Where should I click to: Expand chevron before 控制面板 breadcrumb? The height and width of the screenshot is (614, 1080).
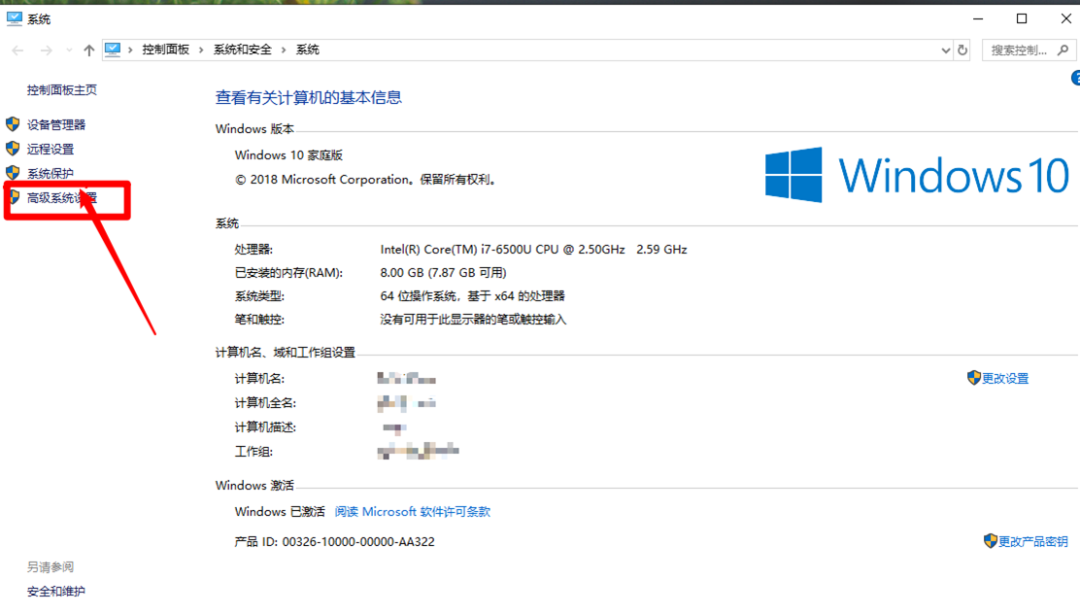[x=130, y=50]
